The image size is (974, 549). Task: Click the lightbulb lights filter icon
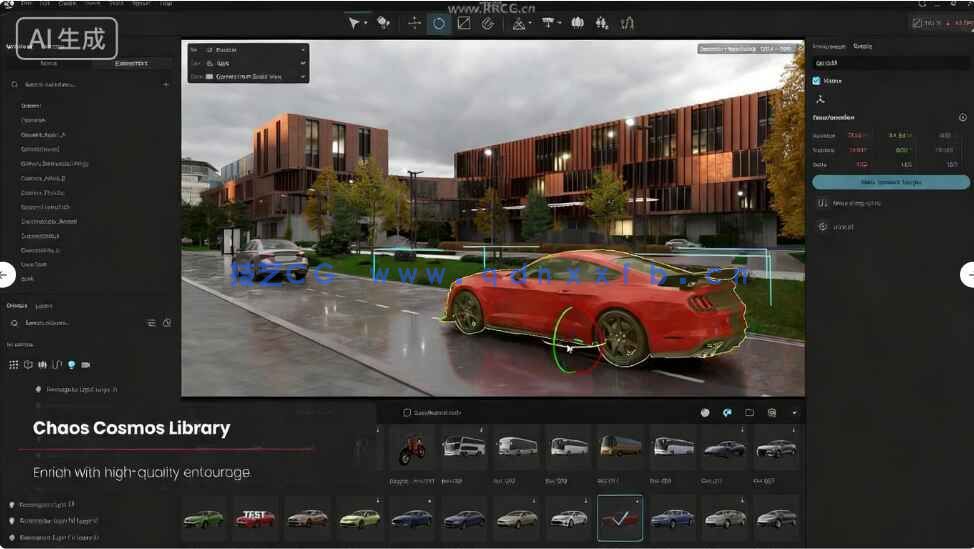coord(71,365)
